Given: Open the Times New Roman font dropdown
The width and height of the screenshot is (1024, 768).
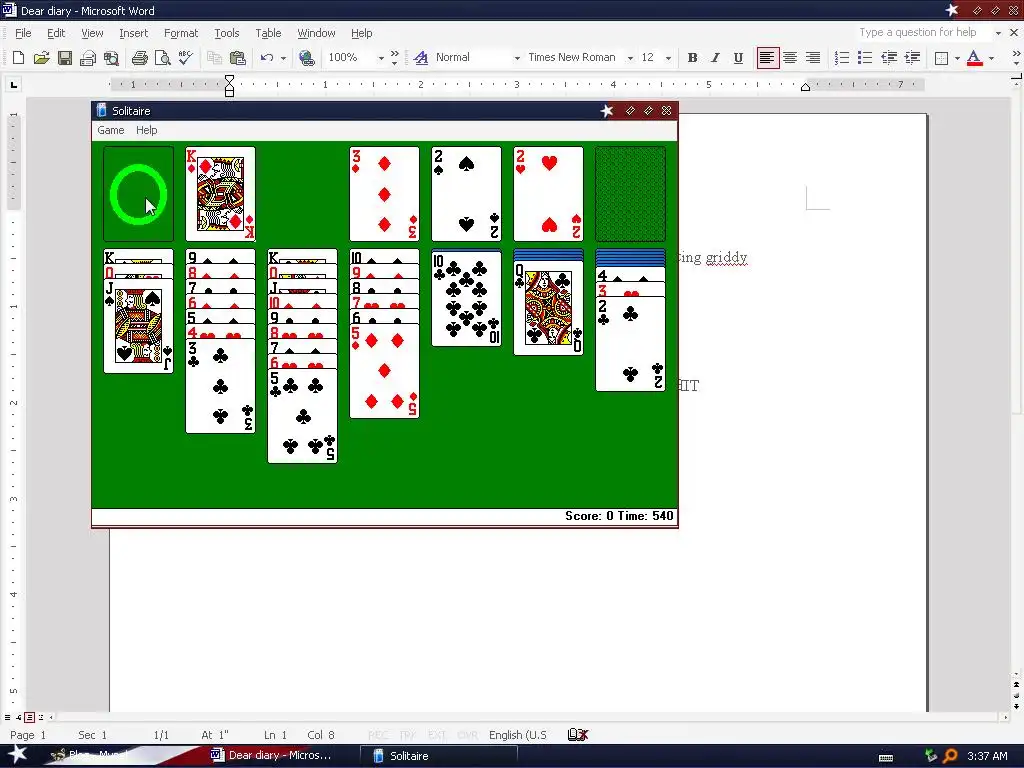Looking at the screenshot, I should 630,58.
